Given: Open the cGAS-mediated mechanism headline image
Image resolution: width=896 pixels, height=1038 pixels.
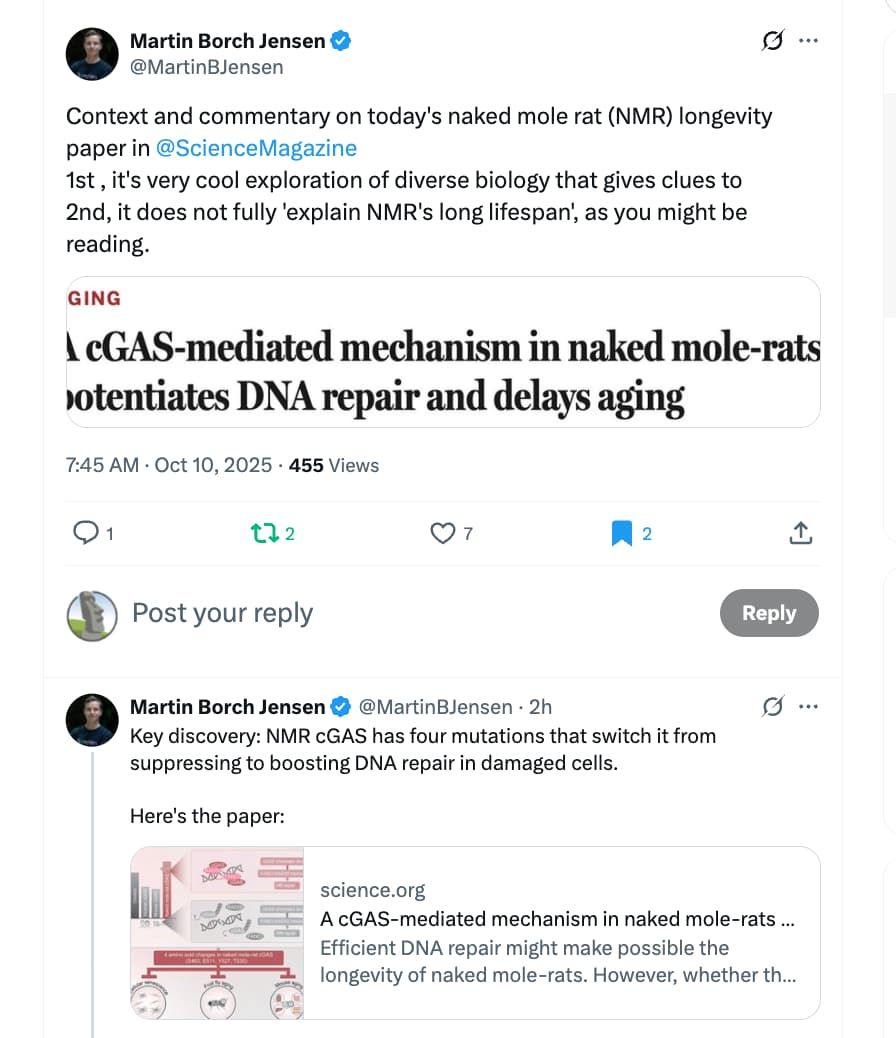Looking at the screenshot, I should pos(443,352).
